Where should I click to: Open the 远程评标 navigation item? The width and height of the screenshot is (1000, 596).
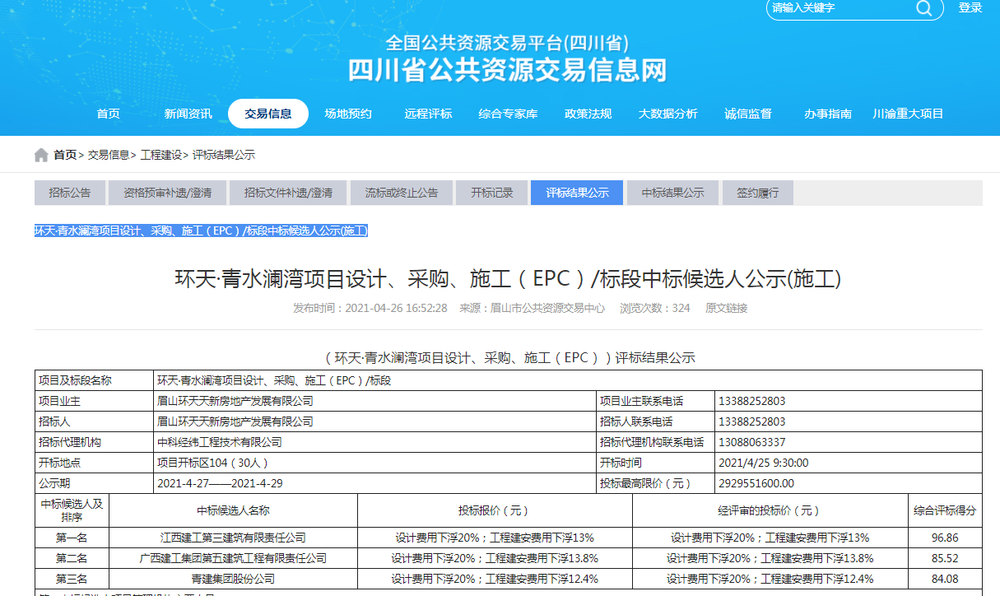pyautogui.click(x=428, y=113)
